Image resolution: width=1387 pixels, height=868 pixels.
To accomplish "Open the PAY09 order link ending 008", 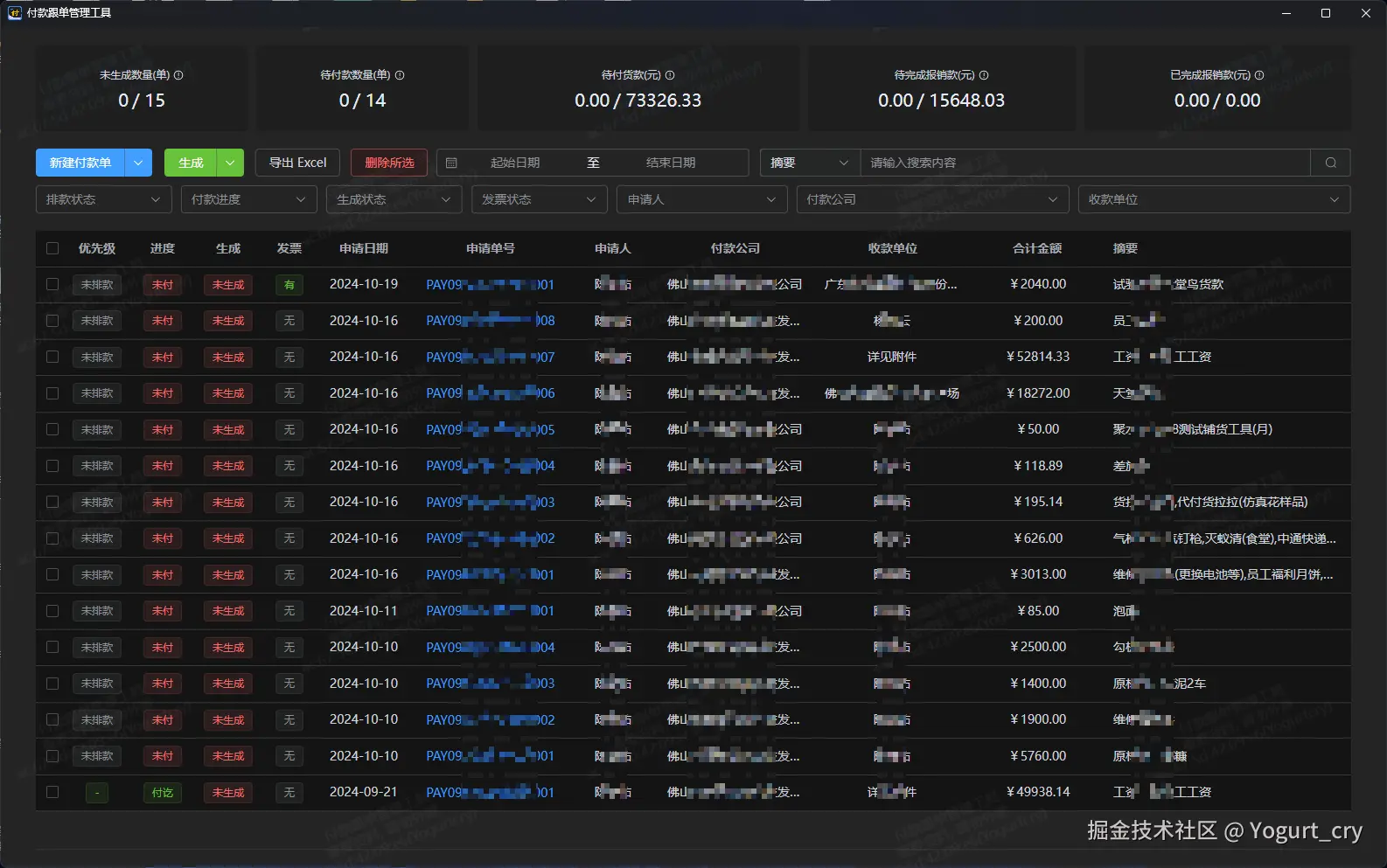I will 491,321.
